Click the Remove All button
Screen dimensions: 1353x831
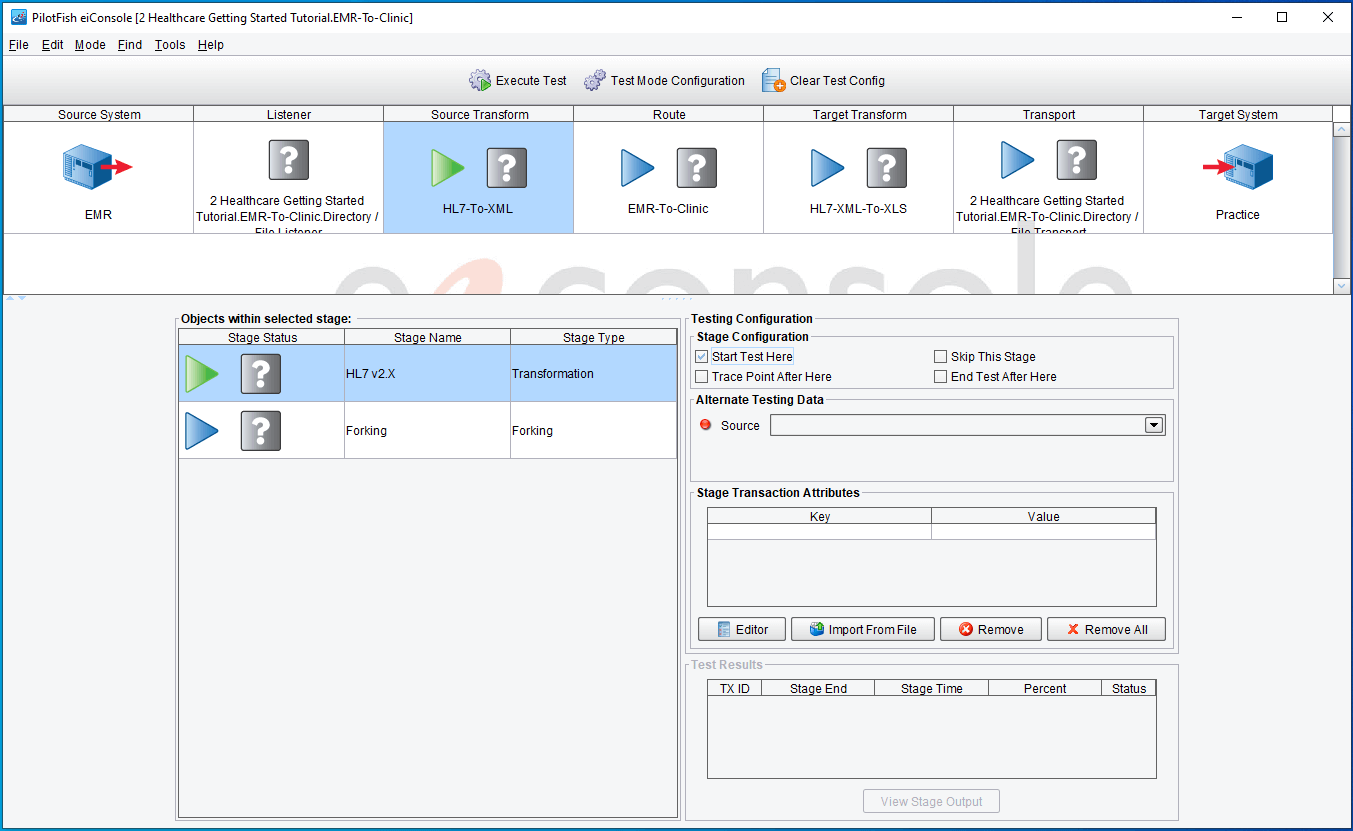pyautogui.click(x=1106, y=629)
